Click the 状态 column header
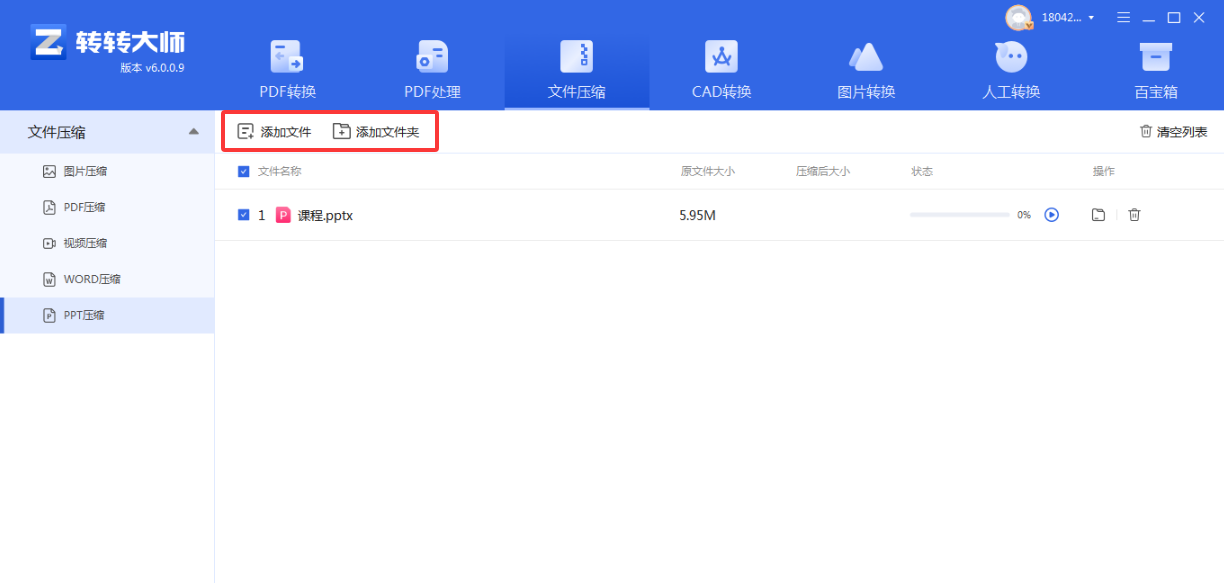The image size is (1224, 583). pyautogui.click(x=922, y=172)
